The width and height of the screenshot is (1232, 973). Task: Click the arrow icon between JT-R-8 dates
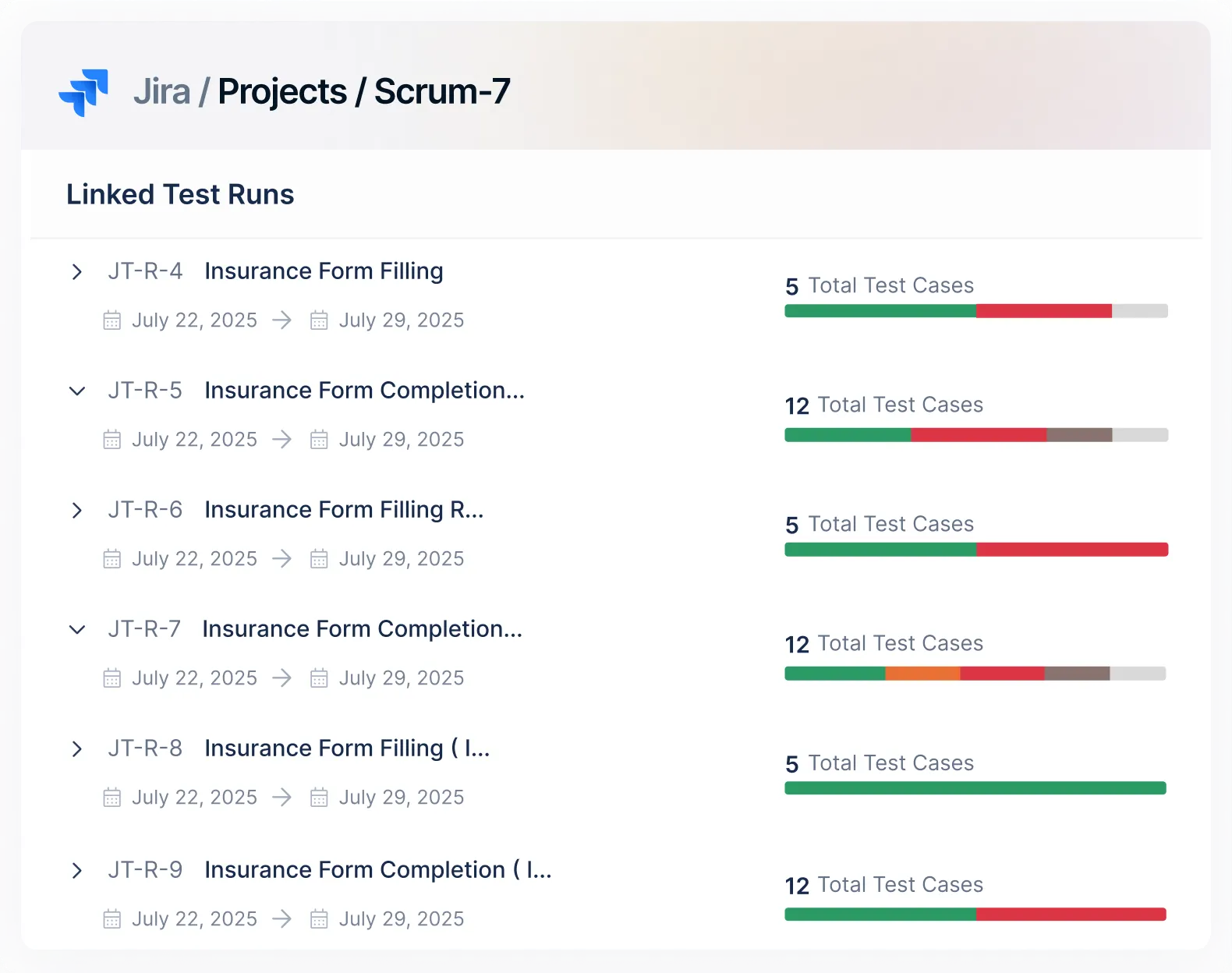pyautogui.click(x=281, y=797)
